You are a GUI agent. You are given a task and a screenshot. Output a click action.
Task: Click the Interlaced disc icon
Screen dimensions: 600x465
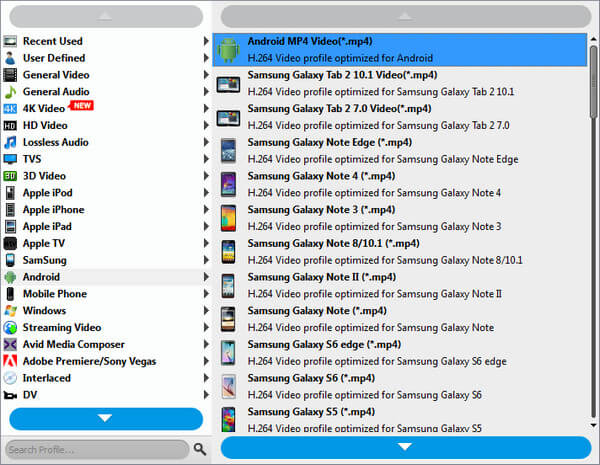[10, 378]
